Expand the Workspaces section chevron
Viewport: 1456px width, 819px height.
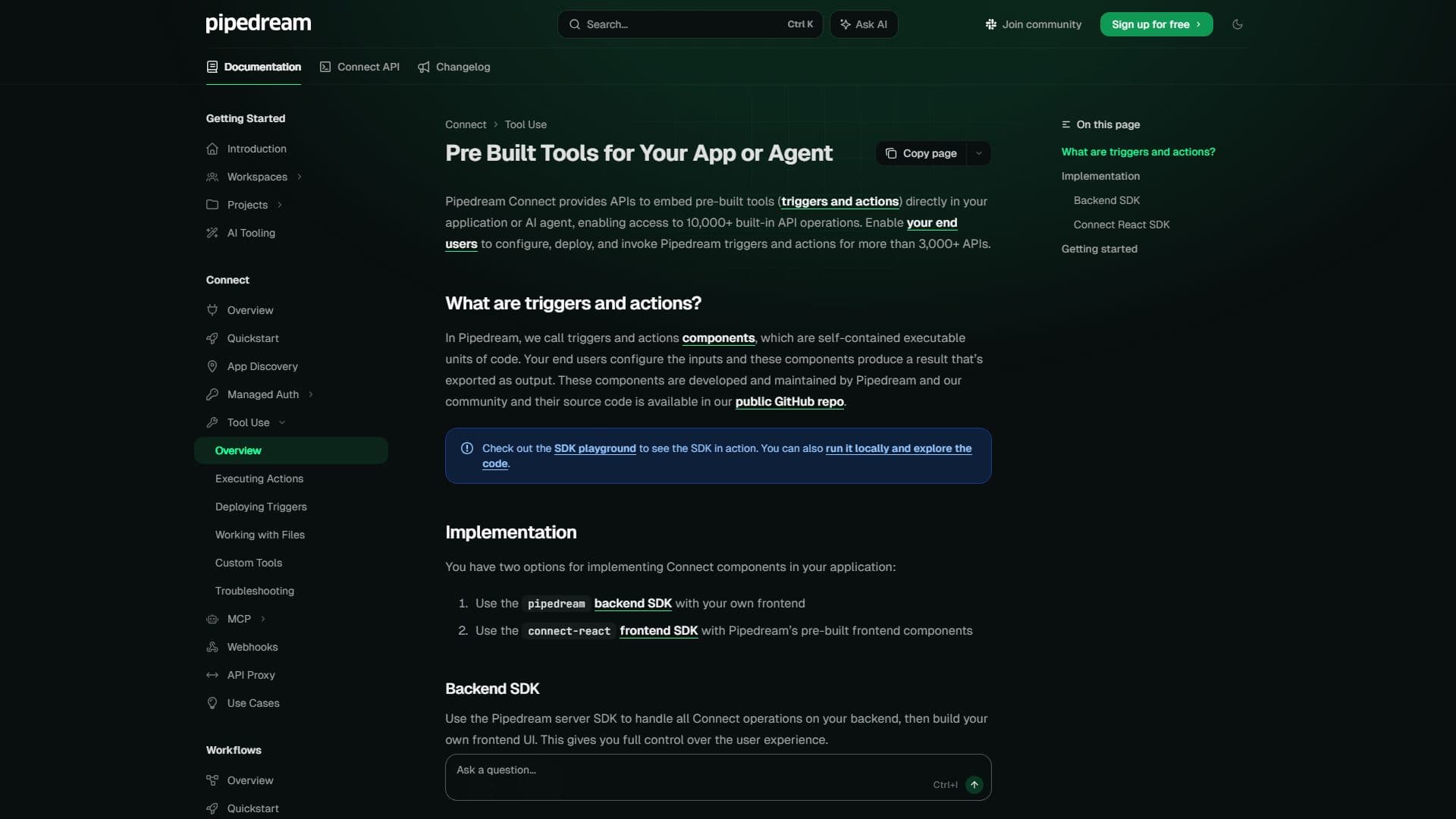click(x=300, y=177)
